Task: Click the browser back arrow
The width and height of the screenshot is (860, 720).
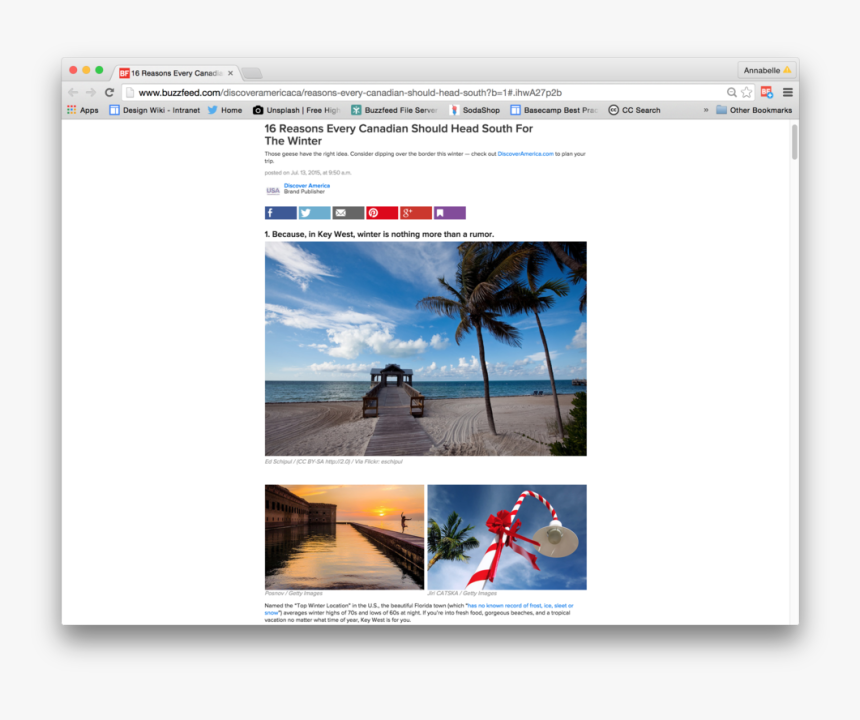Action: [73, 93]
